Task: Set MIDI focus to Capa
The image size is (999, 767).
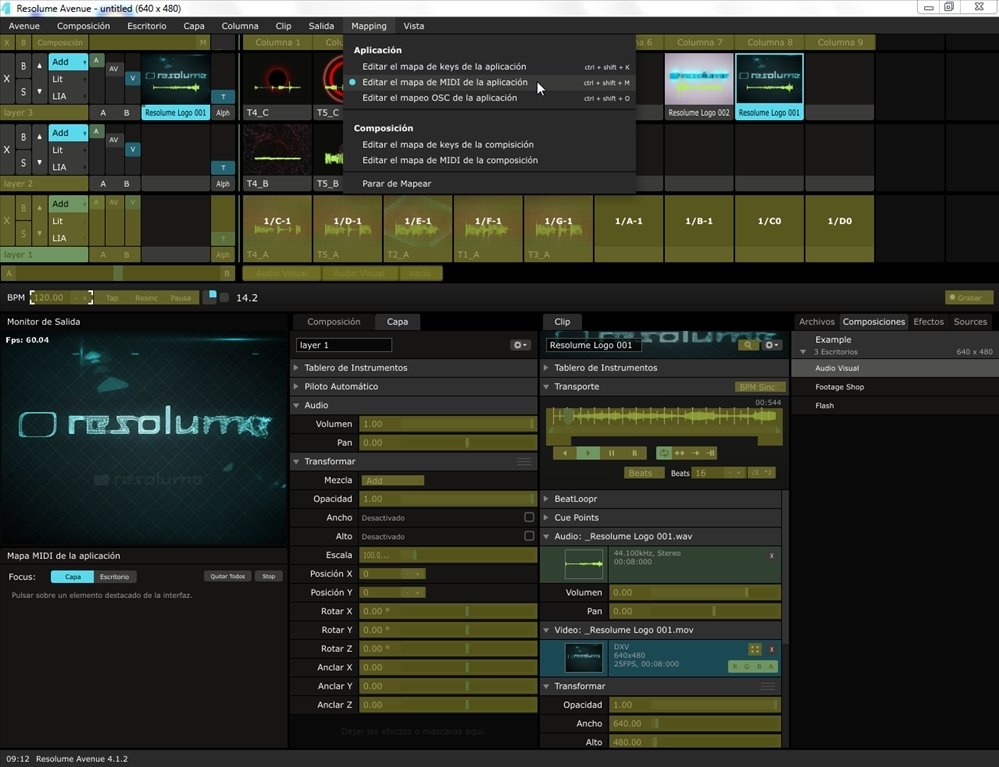Action: (73, 577)
